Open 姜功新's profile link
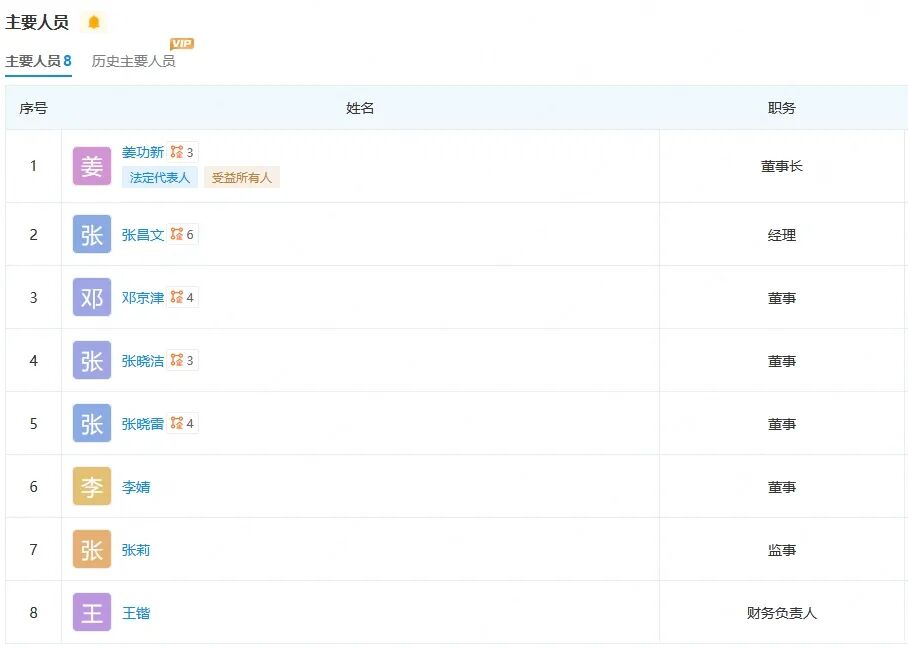This screenshot has height=648, width=908. [142, 152]
